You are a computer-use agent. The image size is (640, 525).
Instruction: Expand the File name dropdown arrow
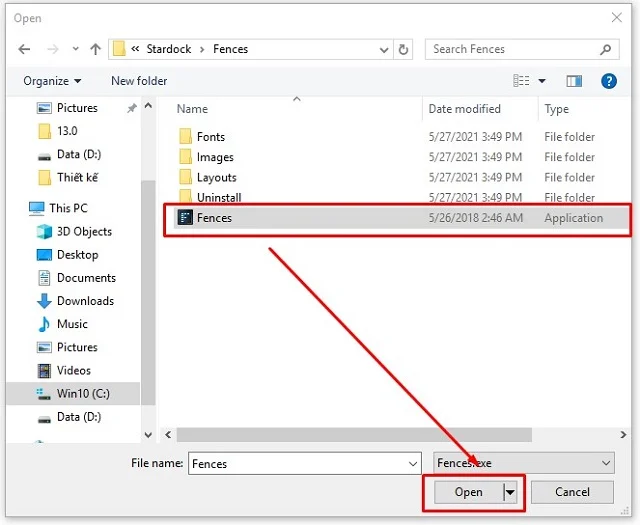(413, 464)
